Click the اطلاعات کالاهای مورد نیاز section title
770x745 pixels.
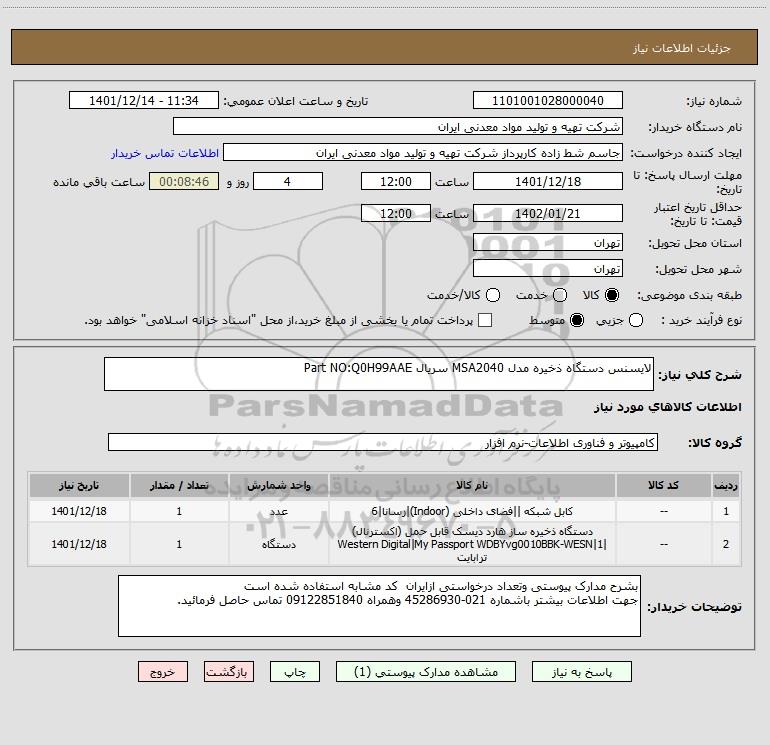(x=668, y=407)
